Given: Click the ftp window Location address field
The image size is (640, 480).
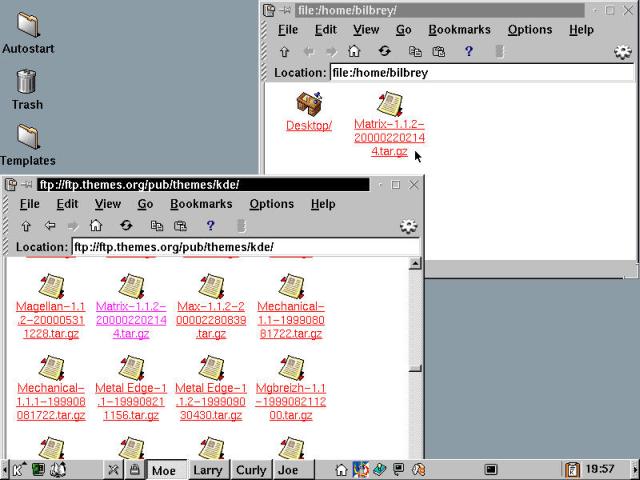Looking at the screenshot, I should (245, 247).
